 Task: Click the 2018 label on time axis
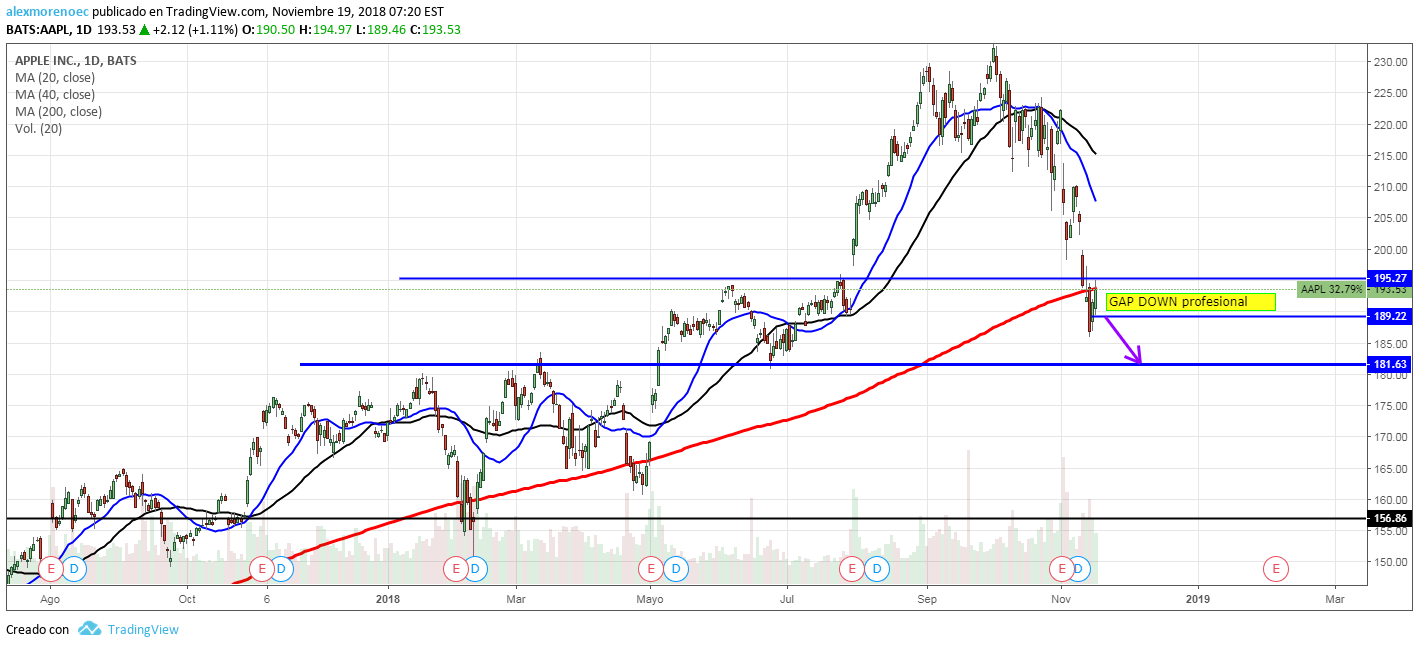(x=388, y=599)
